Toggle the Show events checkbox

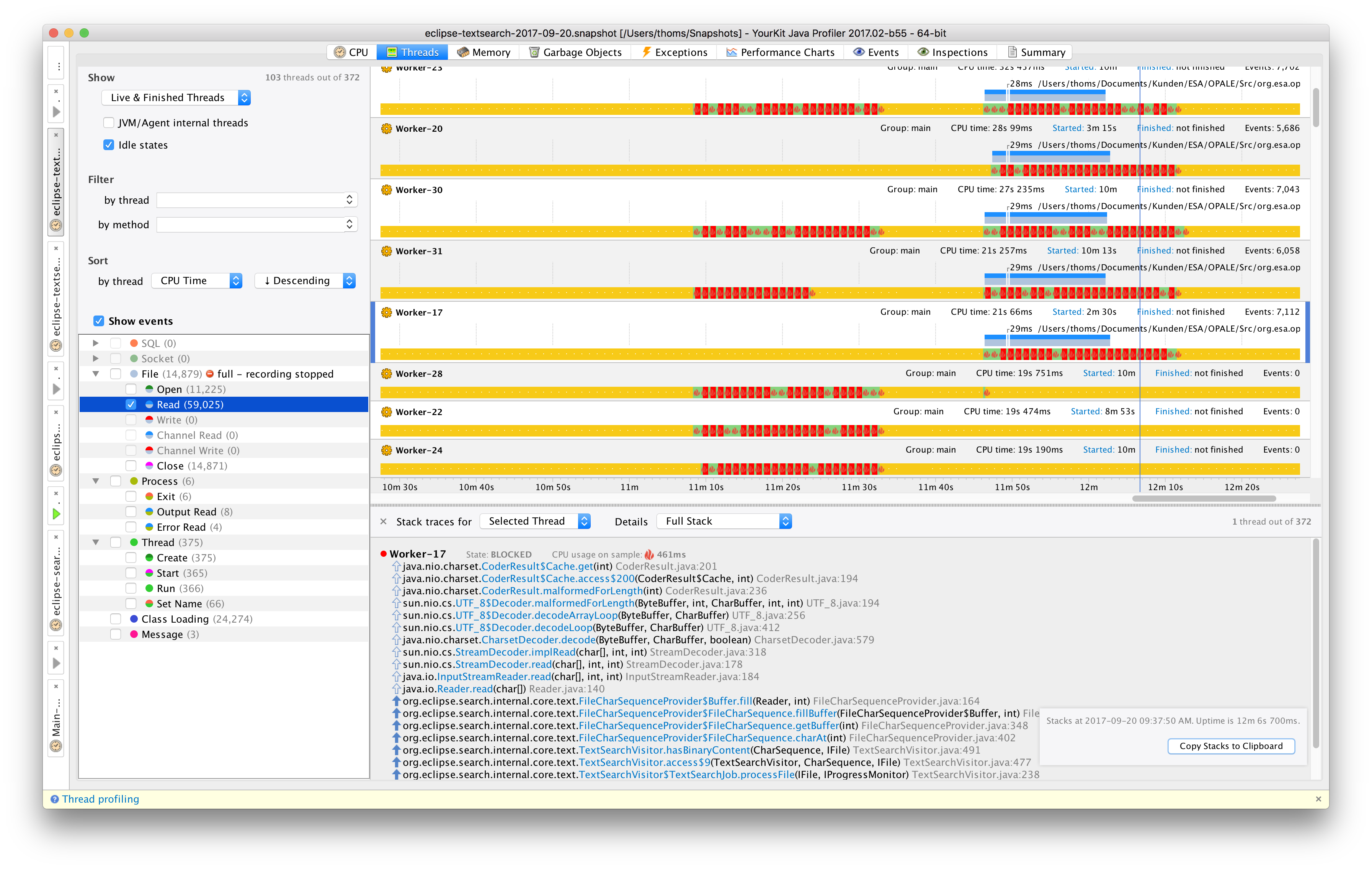click(x=99, y=321)
